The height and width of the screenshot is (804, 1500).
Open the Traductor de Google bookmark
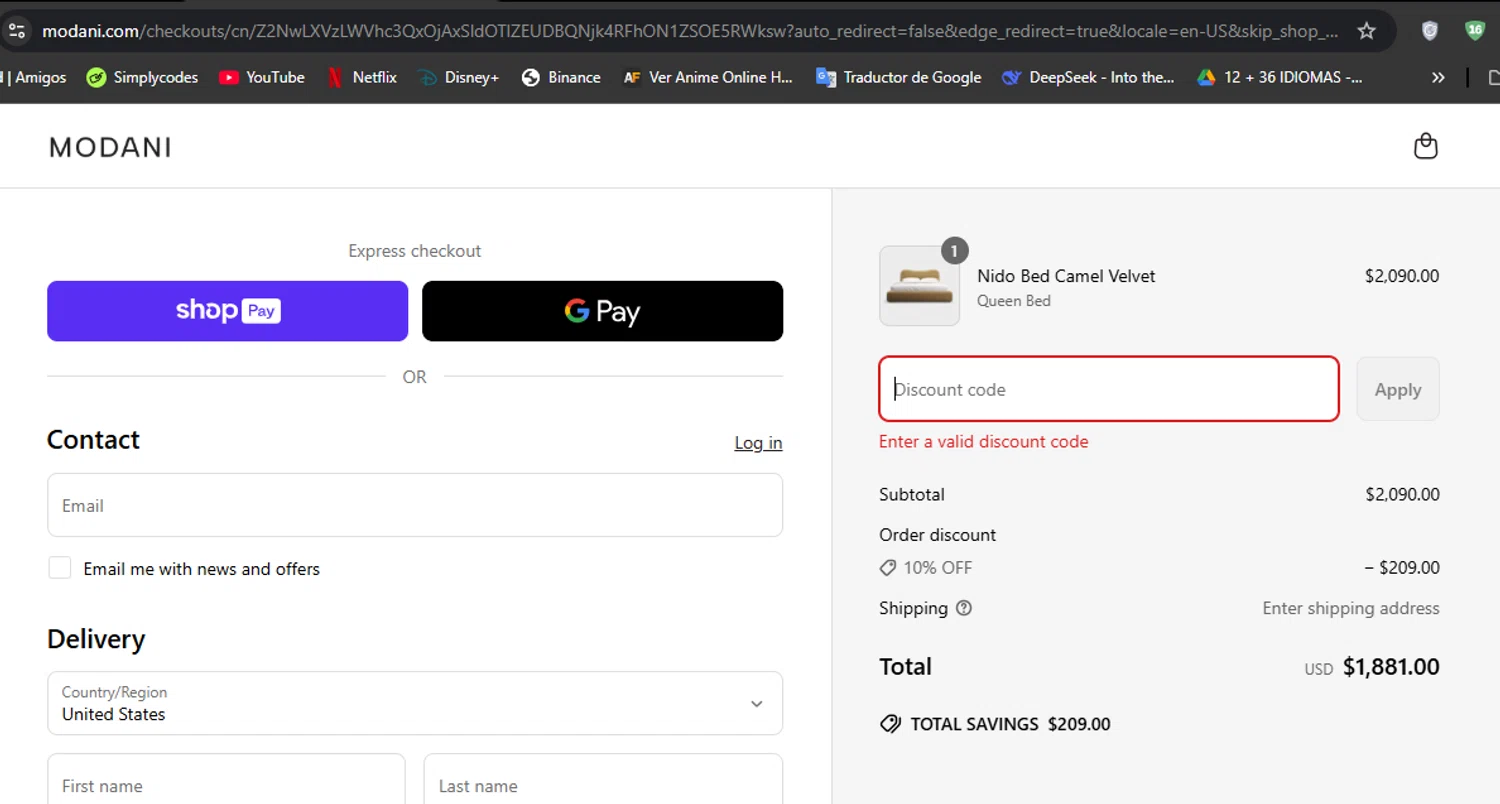(898, 77)
